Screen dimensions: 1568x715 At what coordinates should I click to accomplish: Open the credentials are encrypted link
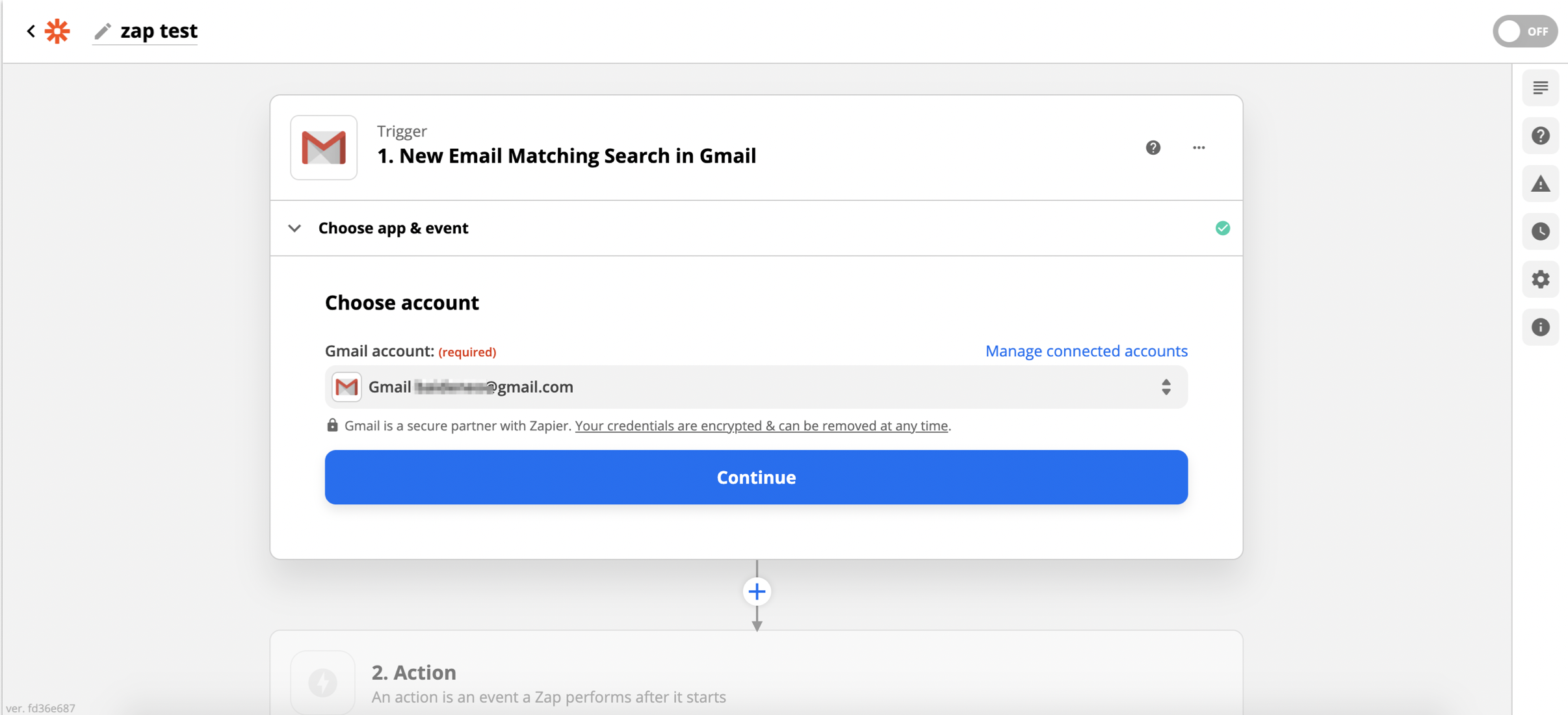(x=761, y=426)
